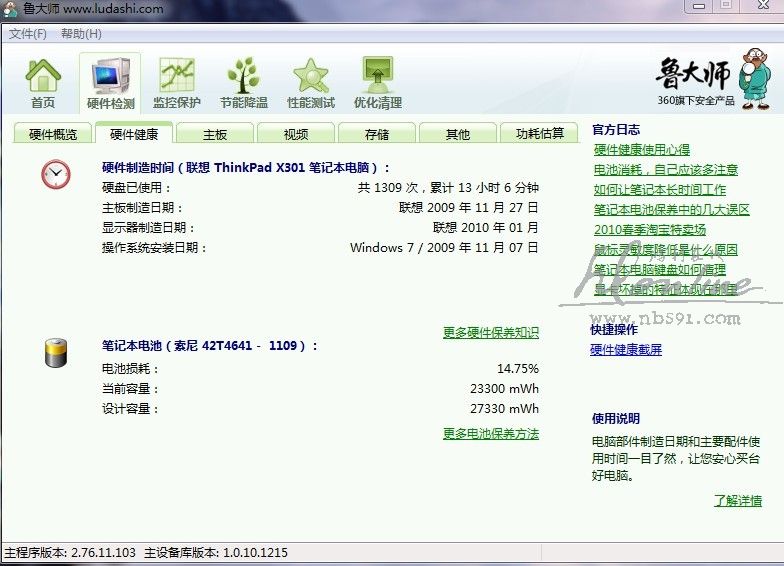The width and height of the screenshot is (784, 566).
Task: Switch to the 其他 tab
Action: [458, 134]
